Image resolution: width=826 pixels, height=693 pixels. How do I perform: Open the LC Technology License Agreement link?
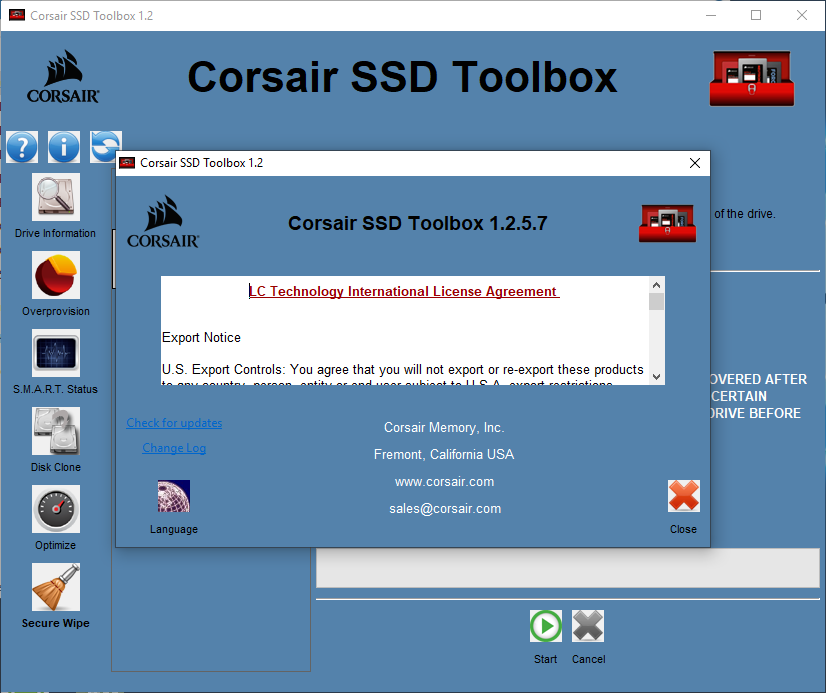click(403, 291)
